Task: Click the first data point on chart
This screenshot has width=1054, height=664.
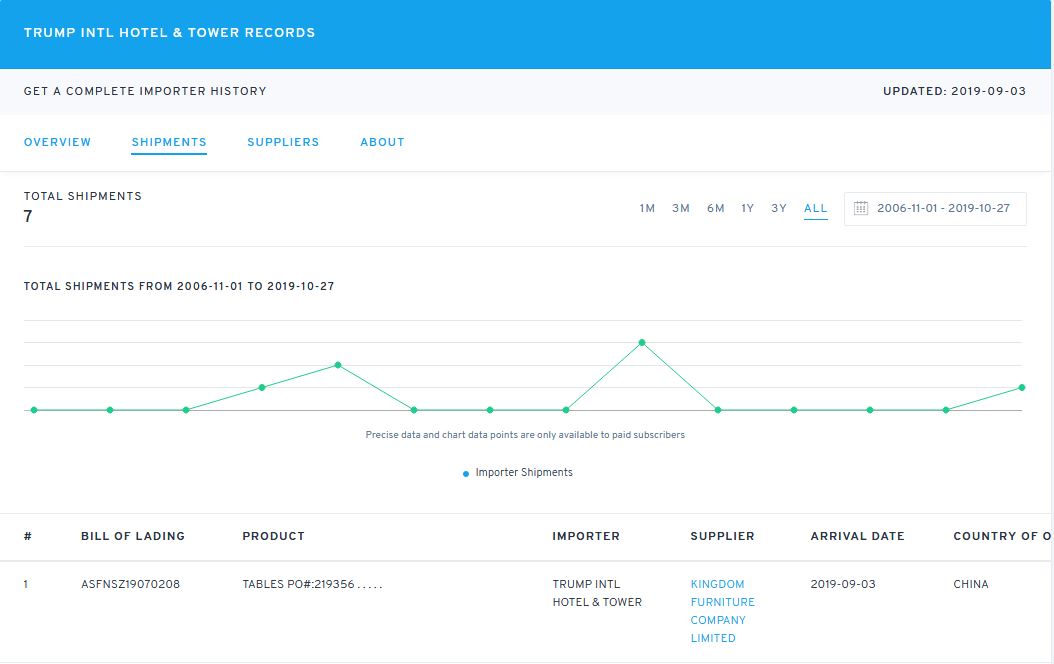Action: (34, 410)
